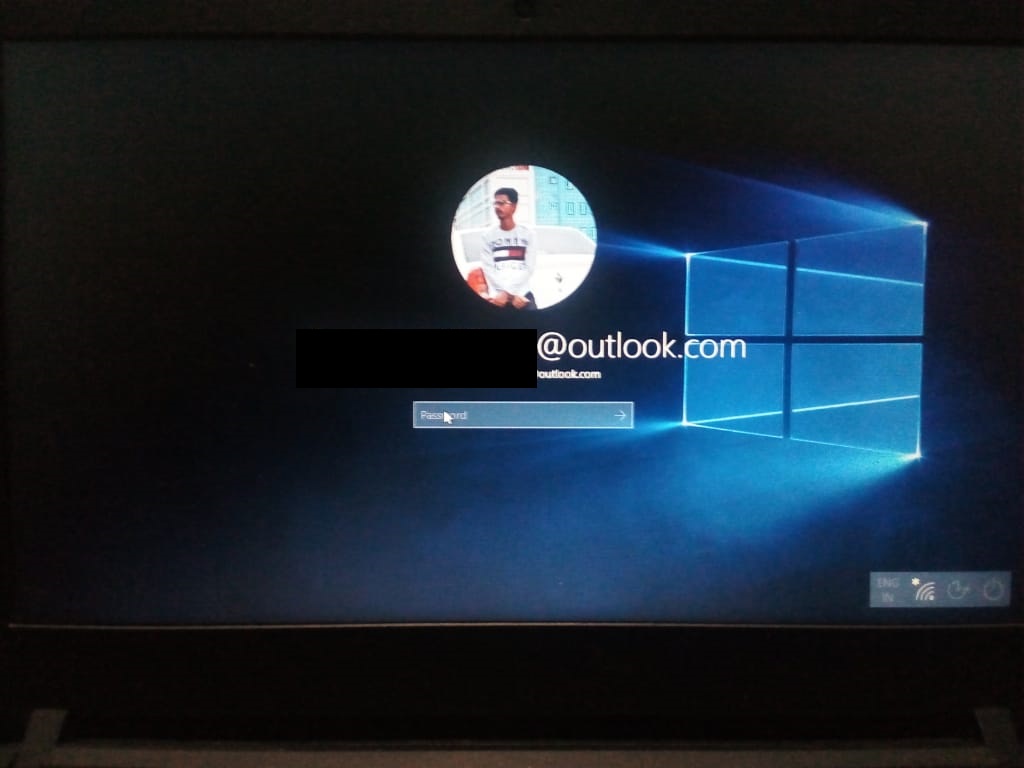
Task: Open the Wi-Fi network icon
Action: click(923, 589)
